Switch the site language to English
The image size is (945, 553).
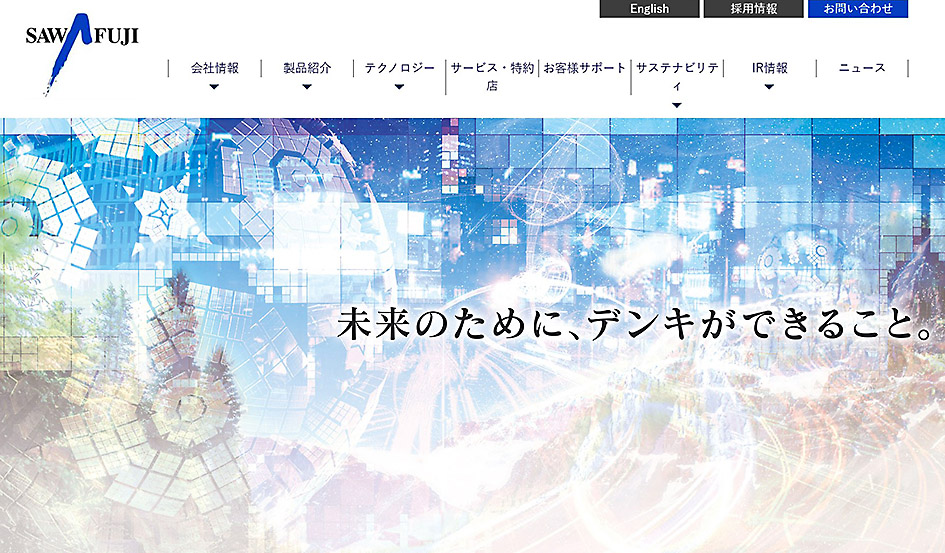point(649,9)
